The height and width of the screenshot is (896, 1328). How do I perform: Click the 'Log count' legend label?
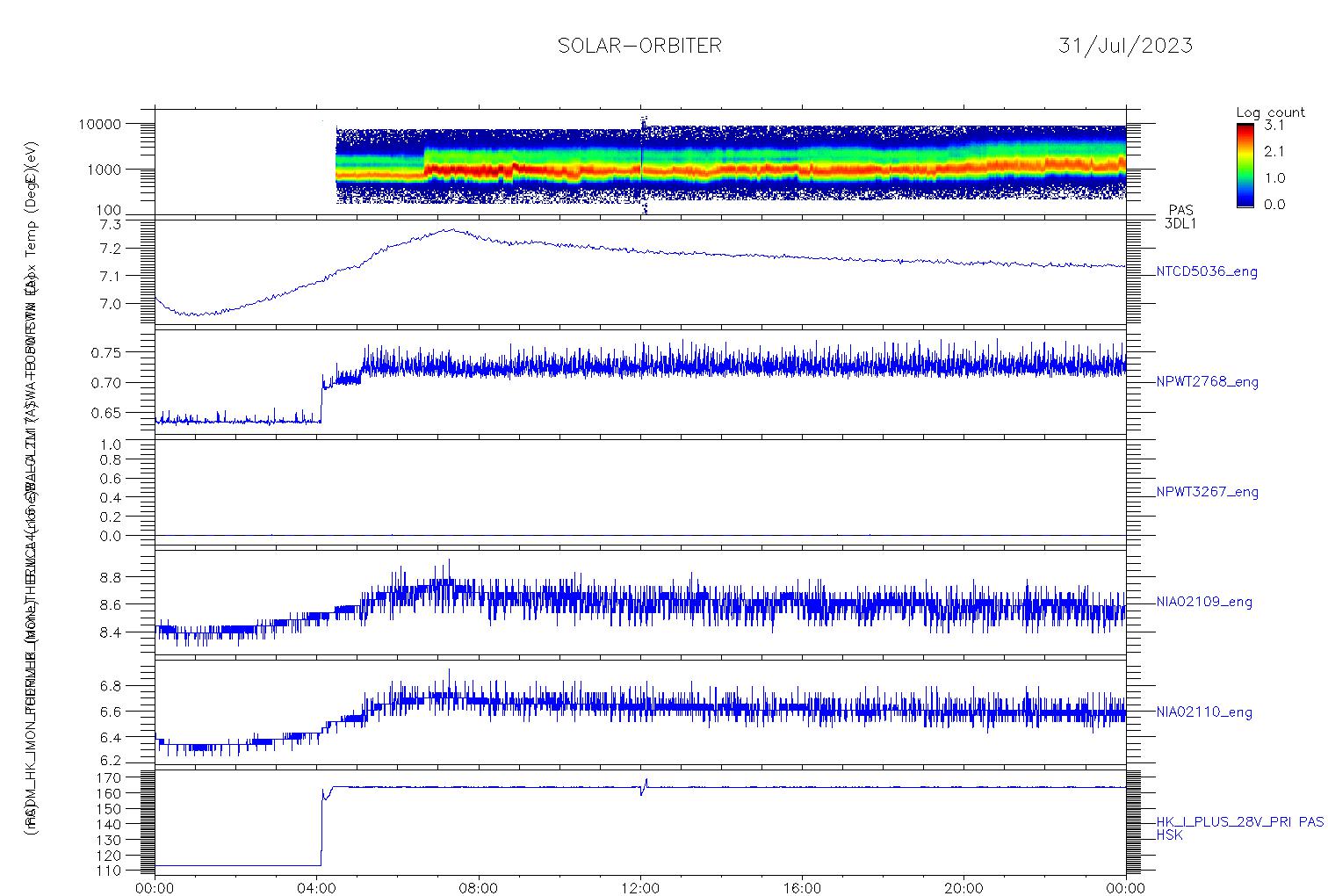pyautogui.click(x=1270, y=112)
